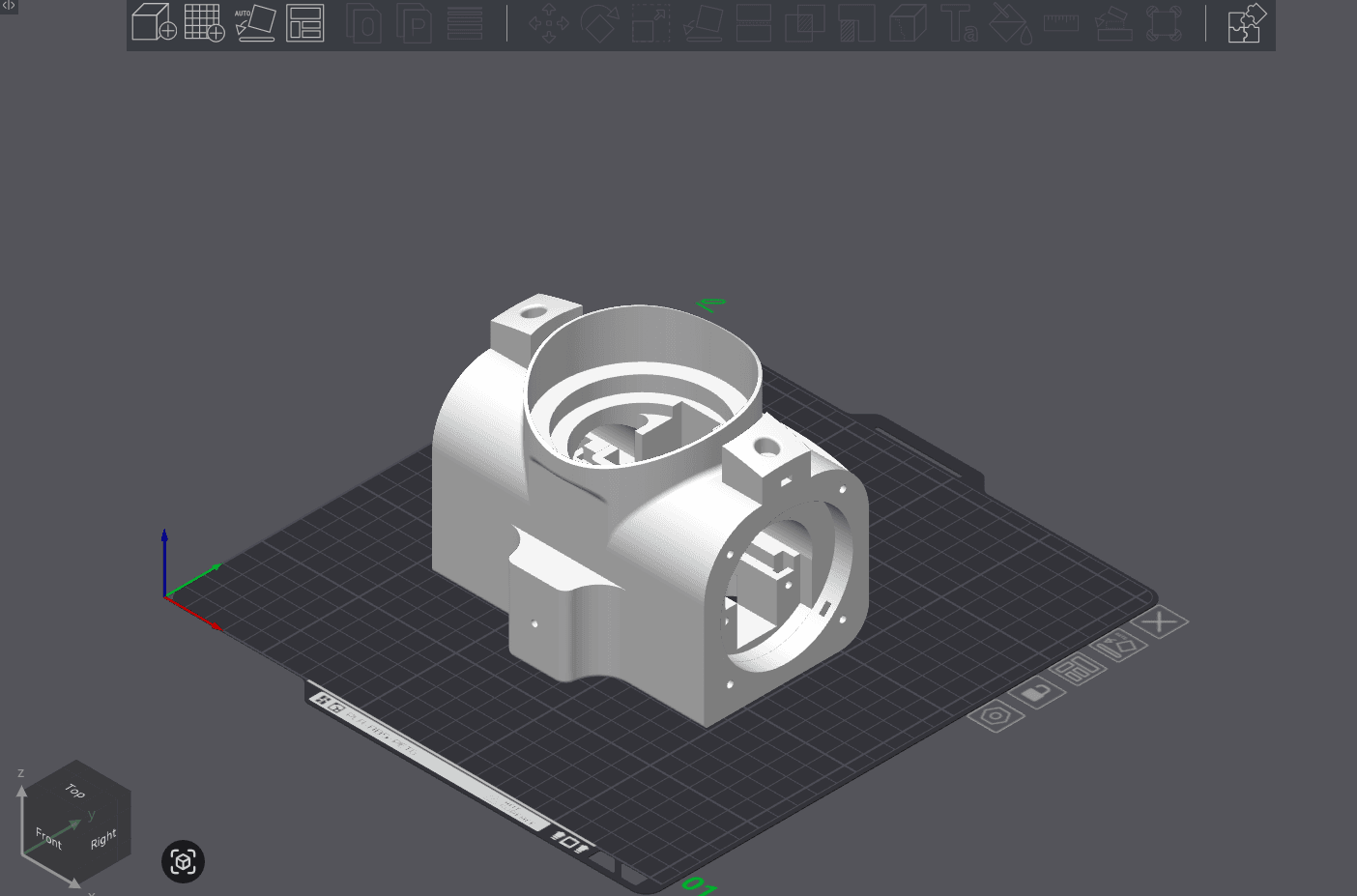Open the Cut tool
1357x896 pixels.
(x=754, y=24)
